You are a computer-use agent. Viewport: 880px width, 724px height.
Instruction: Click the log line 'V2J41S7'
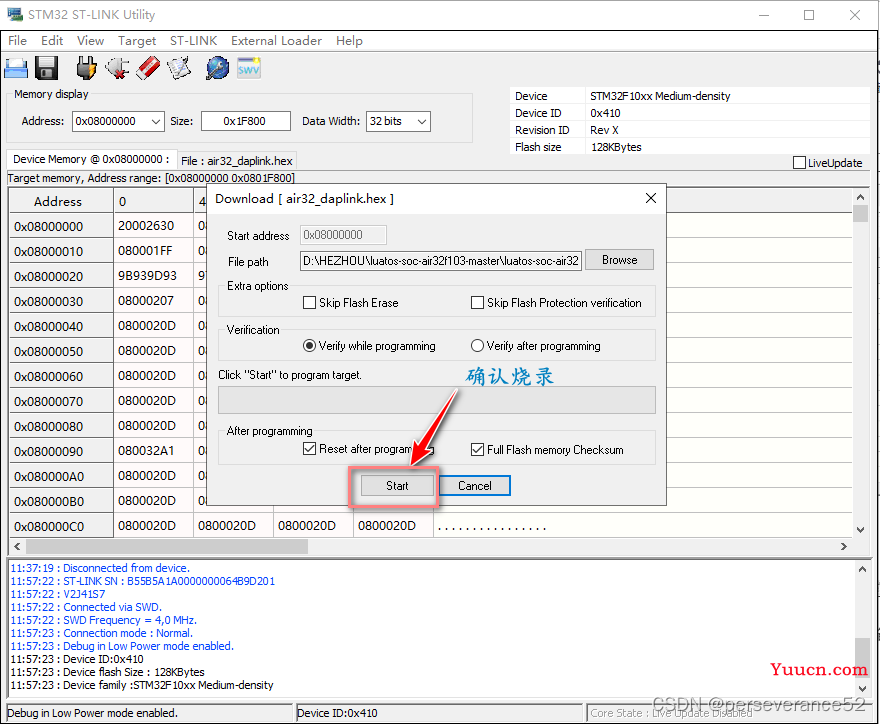click(x=58, y=594)
